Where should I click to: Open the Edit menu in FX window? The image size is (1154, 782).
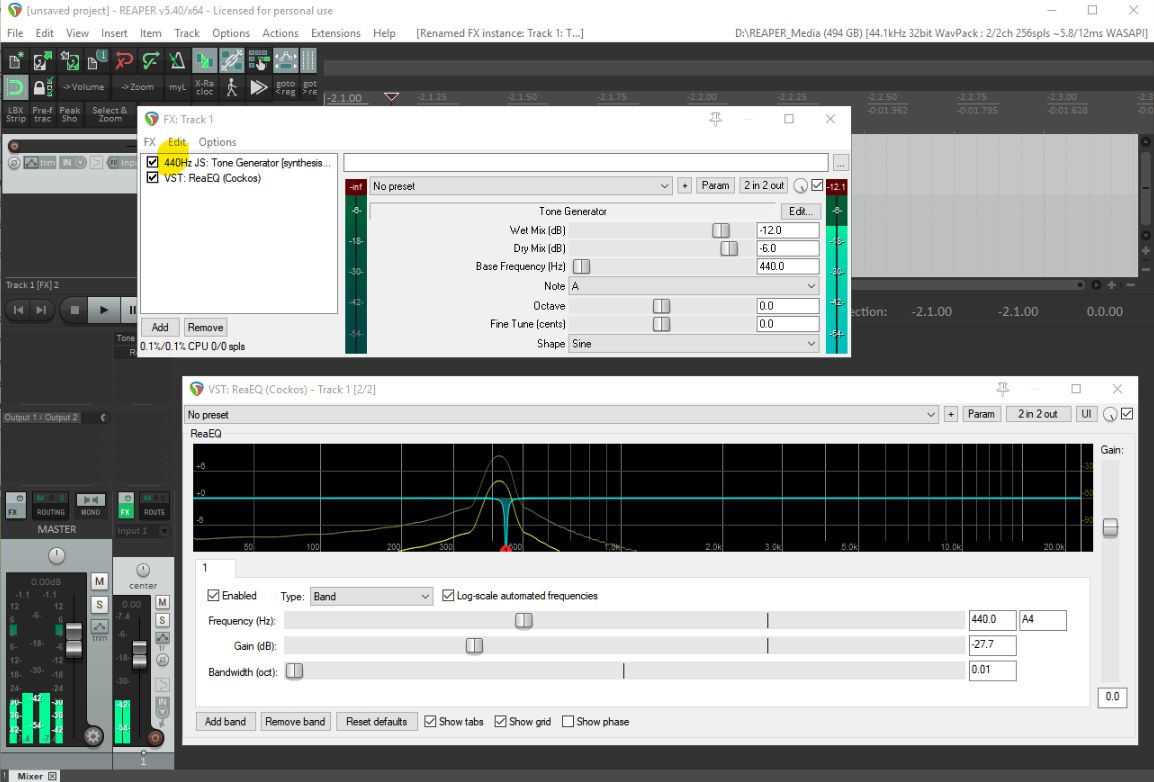coord(177,142)
